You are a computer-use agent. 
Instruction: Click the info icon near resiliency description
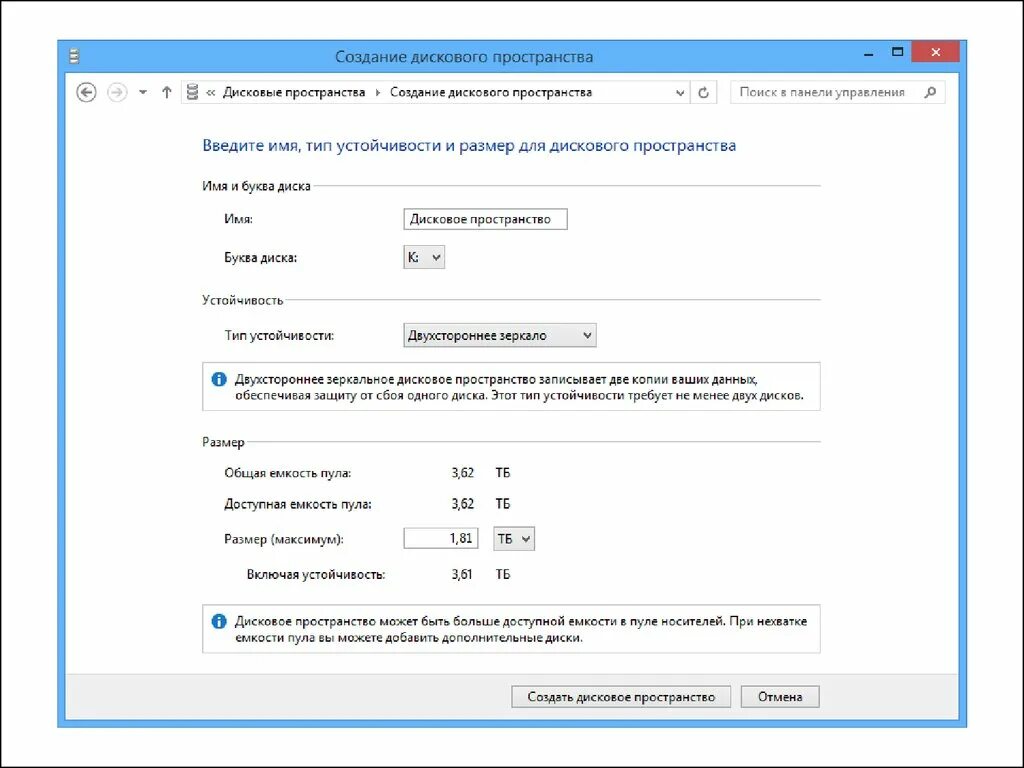219,379
